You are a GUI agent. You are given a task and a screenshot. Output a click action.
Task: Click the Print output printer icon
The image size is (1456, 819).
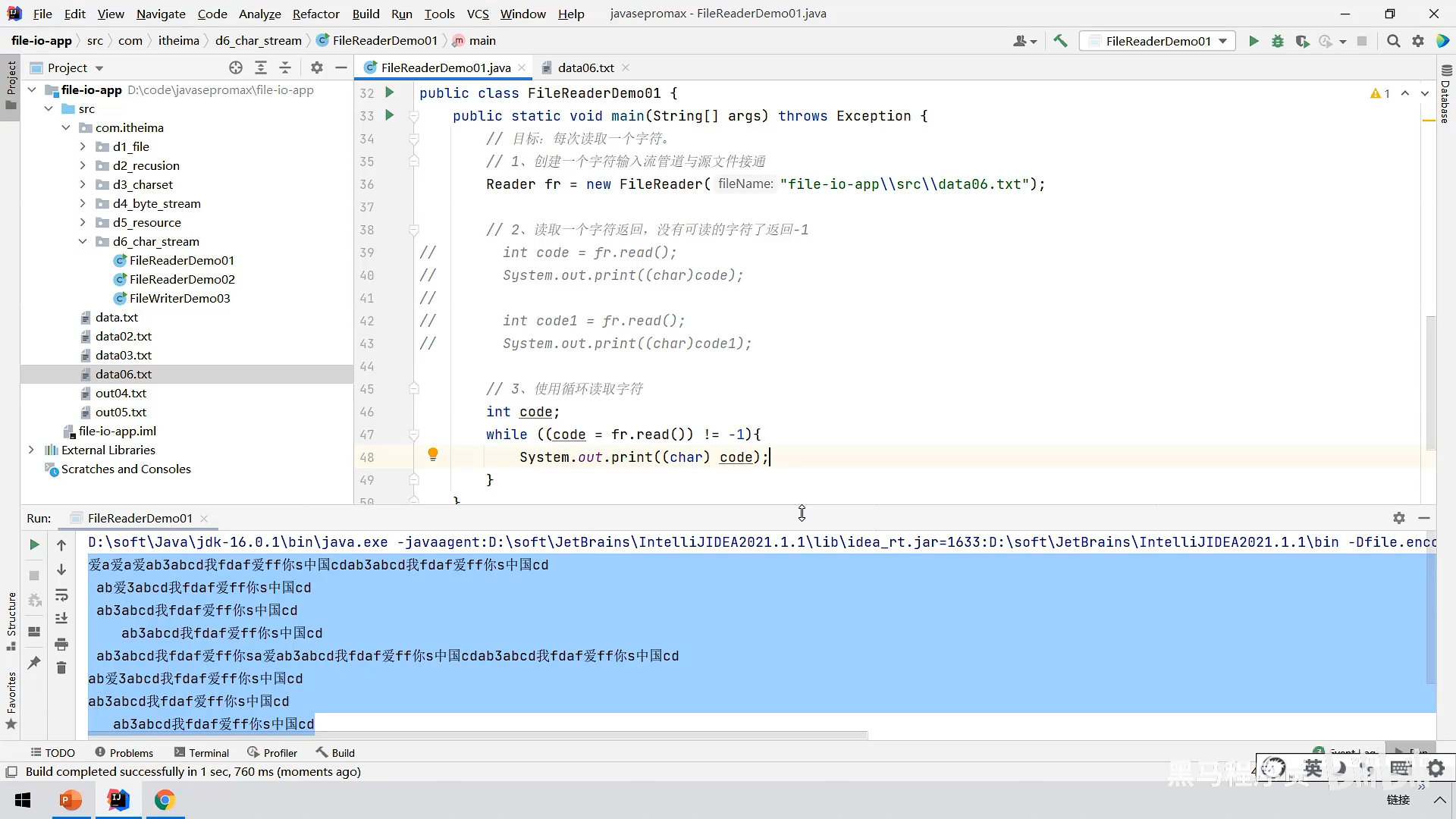coord(61,644)
